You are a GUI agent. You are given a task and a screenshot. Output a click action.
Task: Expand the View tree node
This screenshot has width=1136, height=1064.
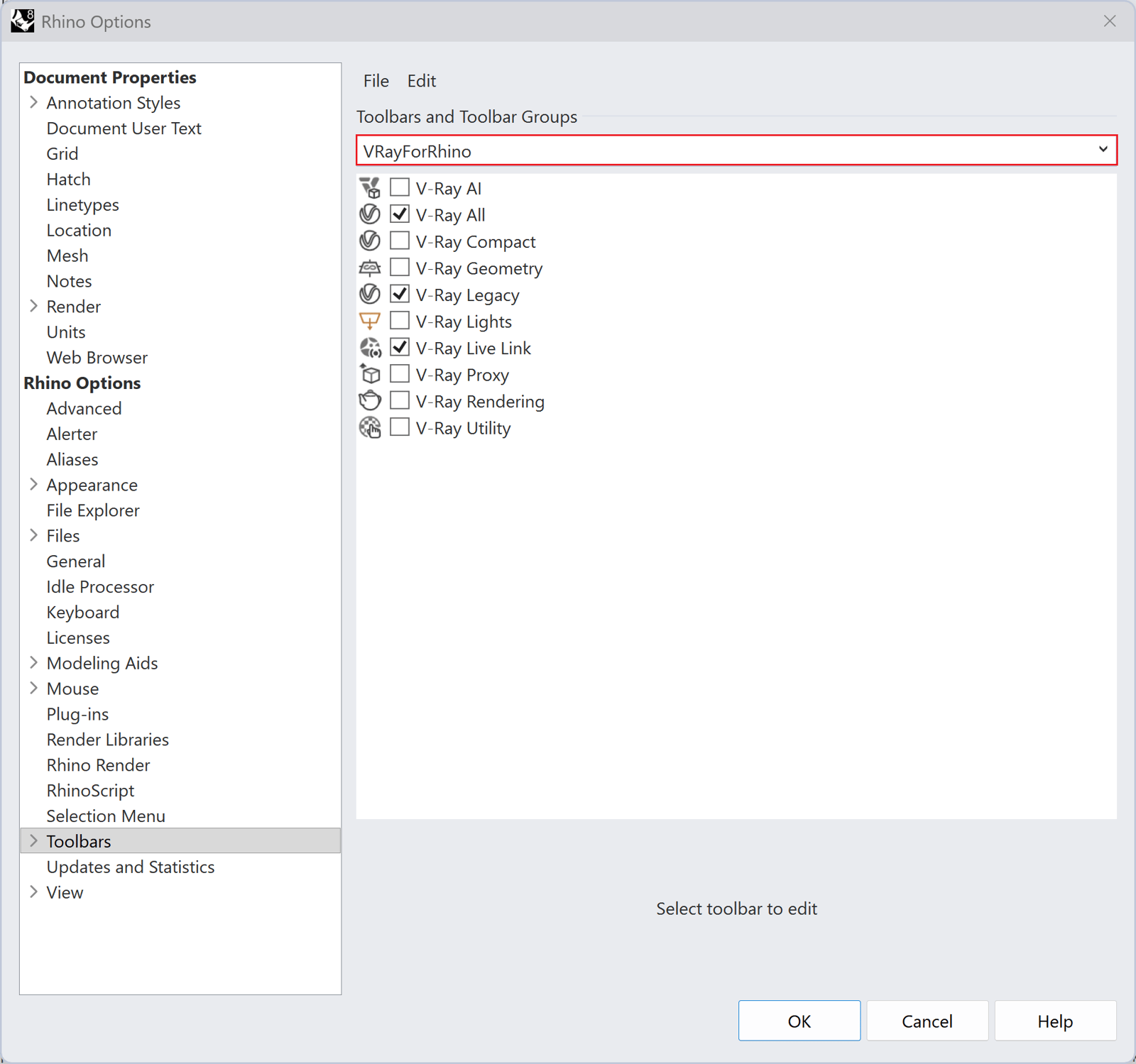(33, 892)
